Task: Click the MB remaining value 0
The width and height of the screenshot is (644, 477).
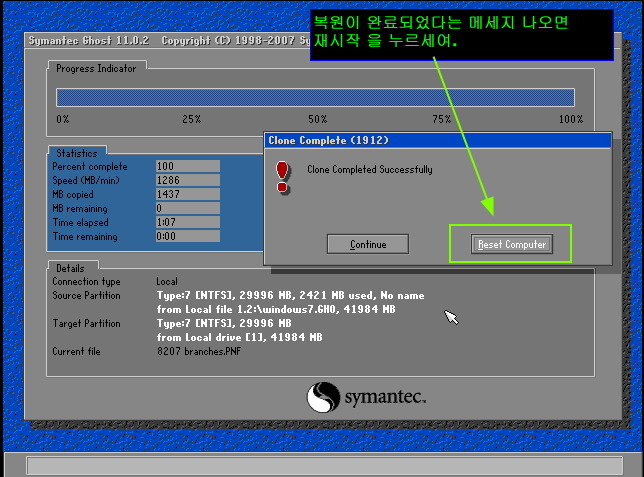Action: coord(188,208)
